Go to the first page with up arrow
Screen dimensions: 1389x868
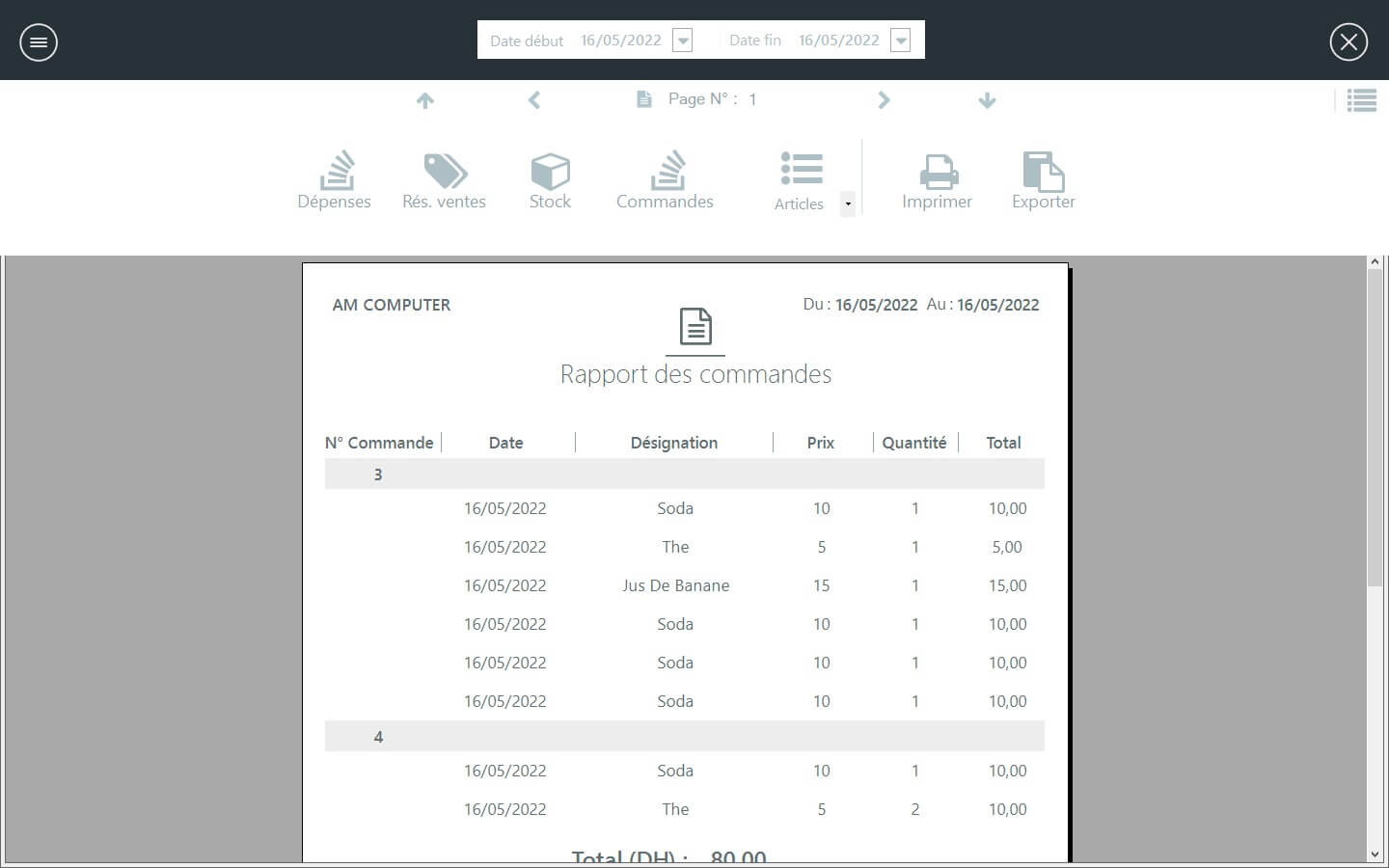coord(425,100)
